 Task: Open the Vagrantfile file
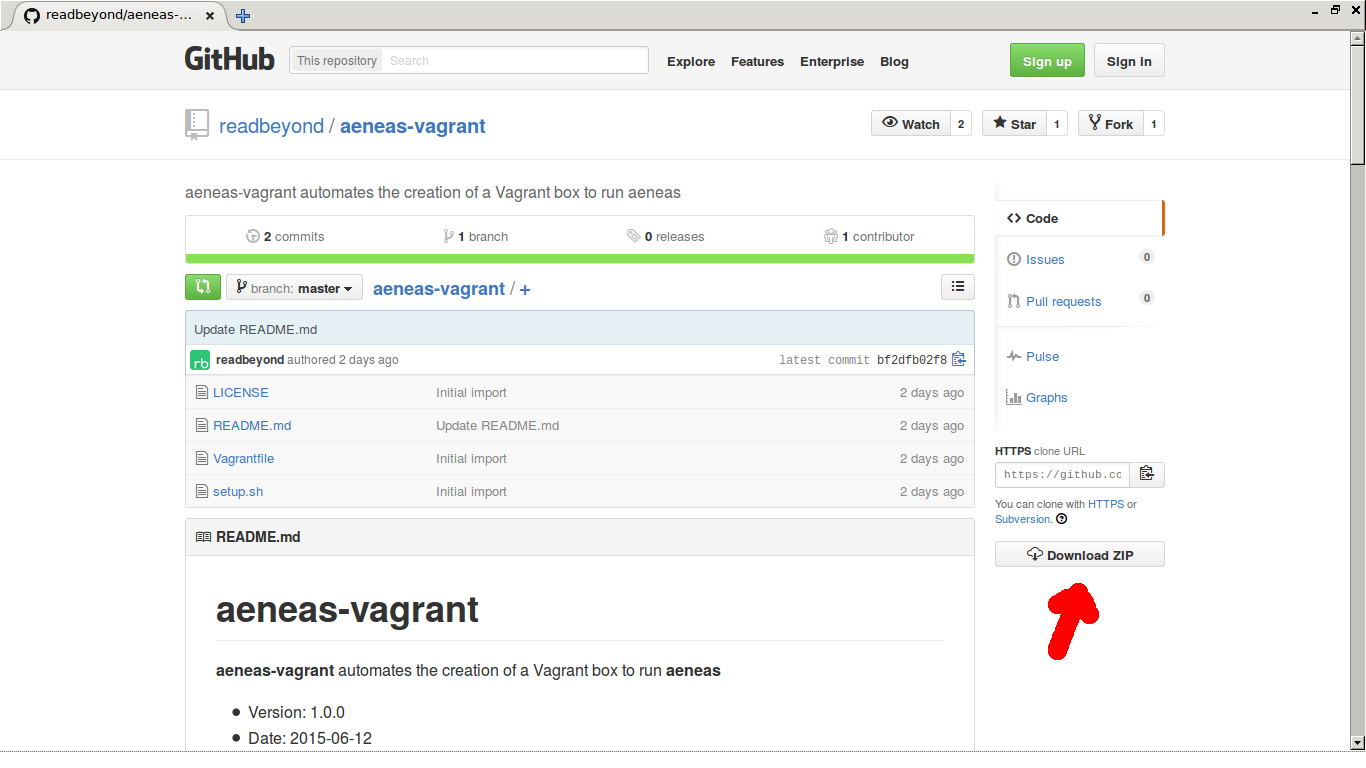(x=243, y=458)
